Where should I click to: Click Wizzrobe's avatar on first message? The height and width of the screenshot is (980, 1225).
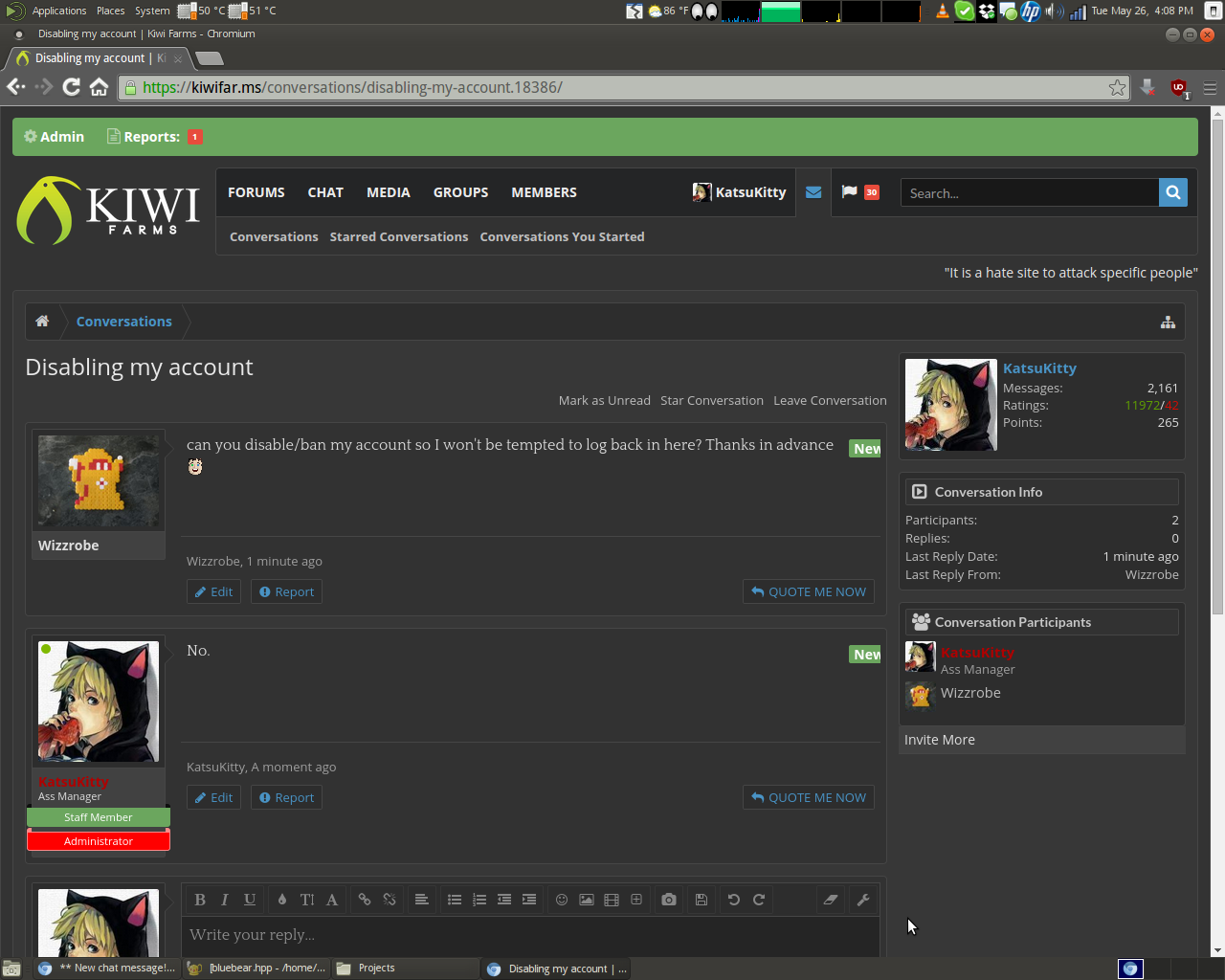click(99, 482)
